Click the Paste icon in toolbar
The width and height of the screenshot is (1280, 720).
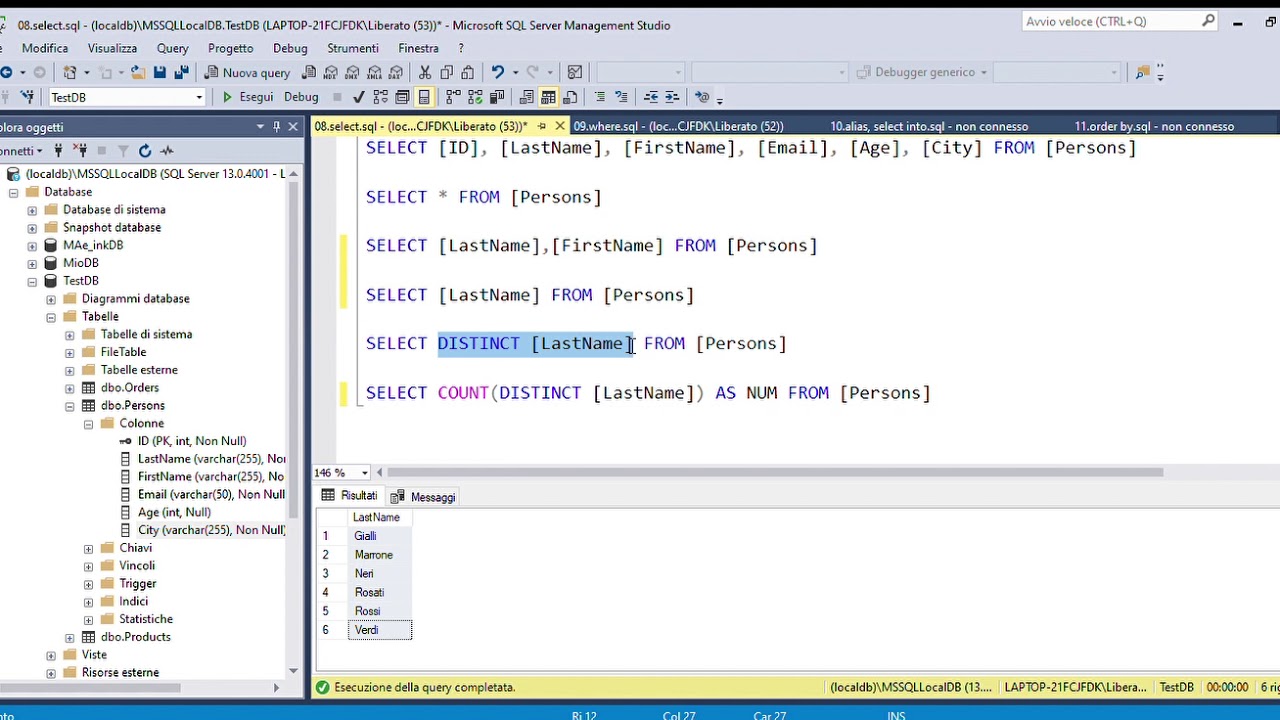pos(467,72)
